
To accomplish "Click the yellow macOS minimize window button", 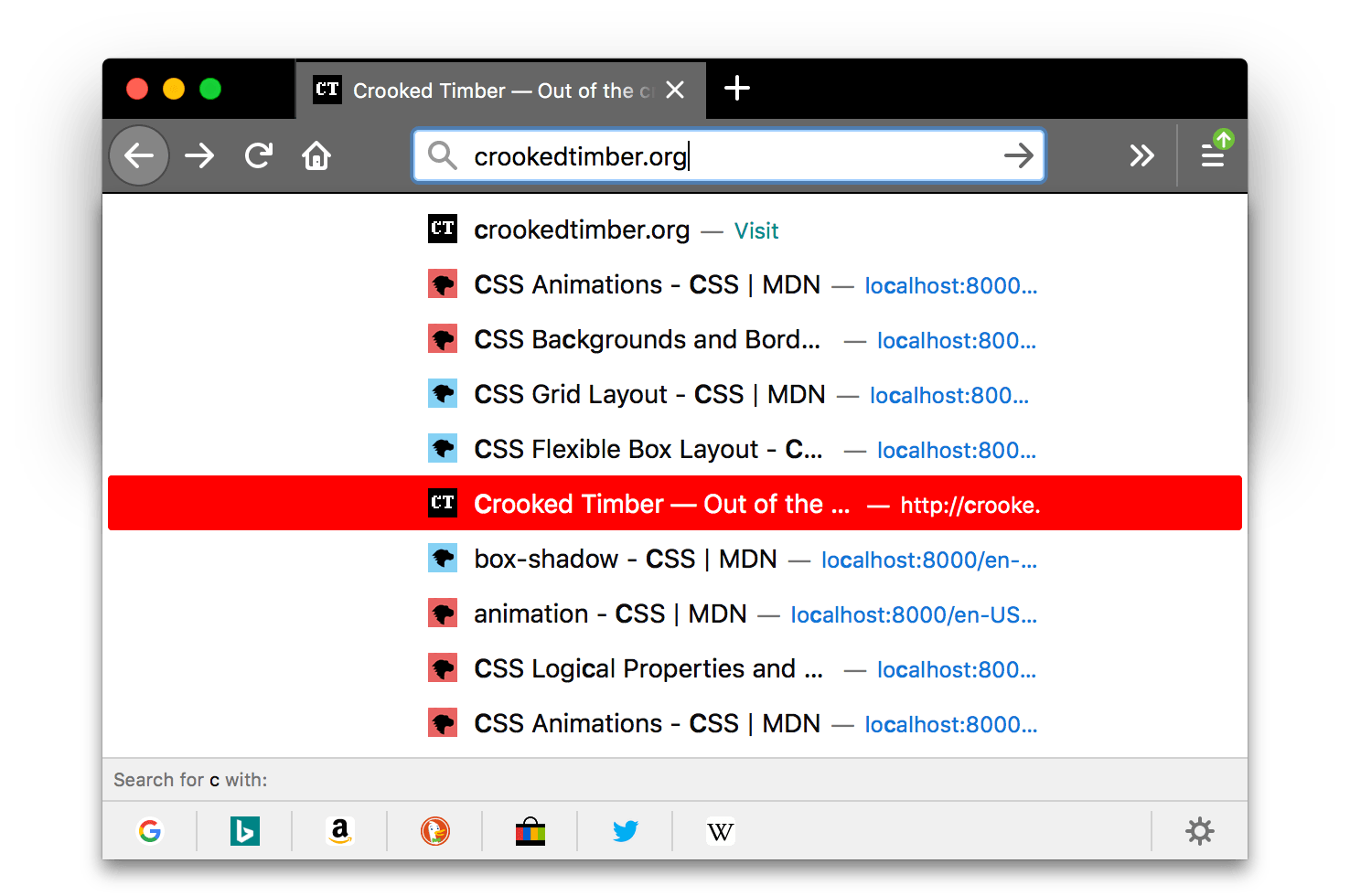I will tap(174, 89).
